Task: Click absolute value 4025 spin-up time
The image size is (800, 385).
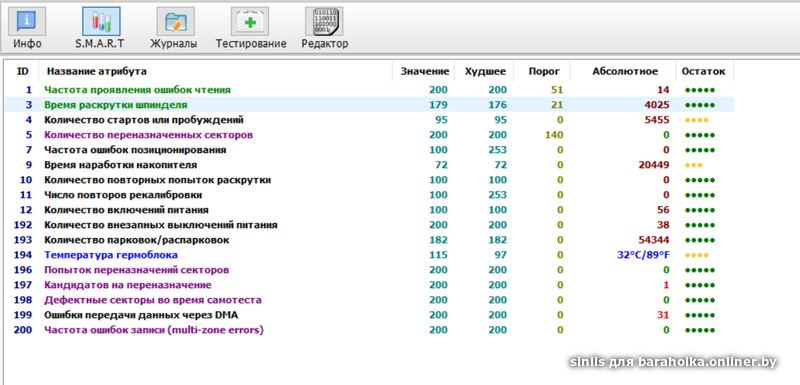Action: (x=657, y=105)
